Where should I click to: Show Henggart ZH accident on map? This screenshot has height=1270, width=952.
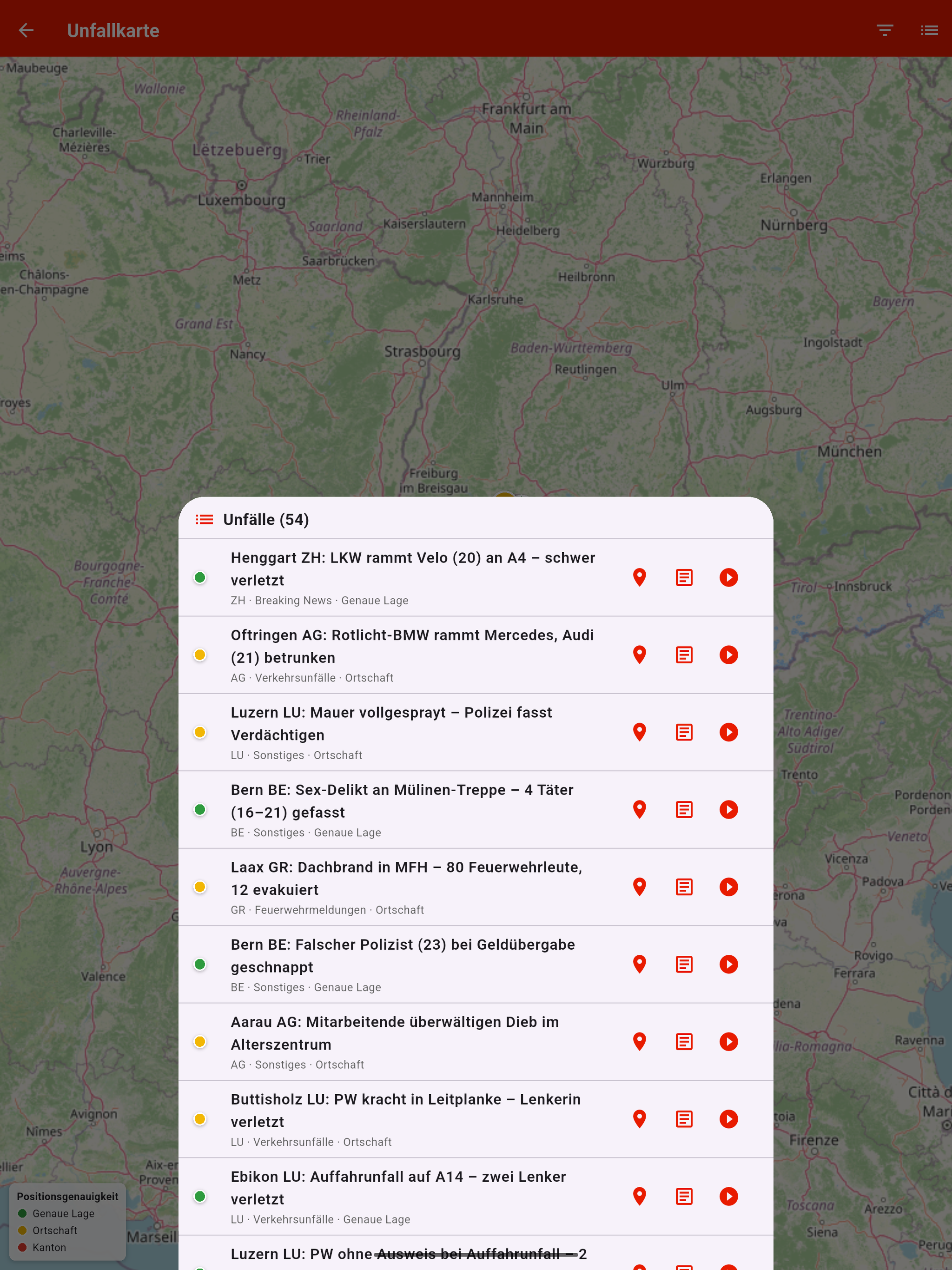pyautogui.click(x=640, y=577)
